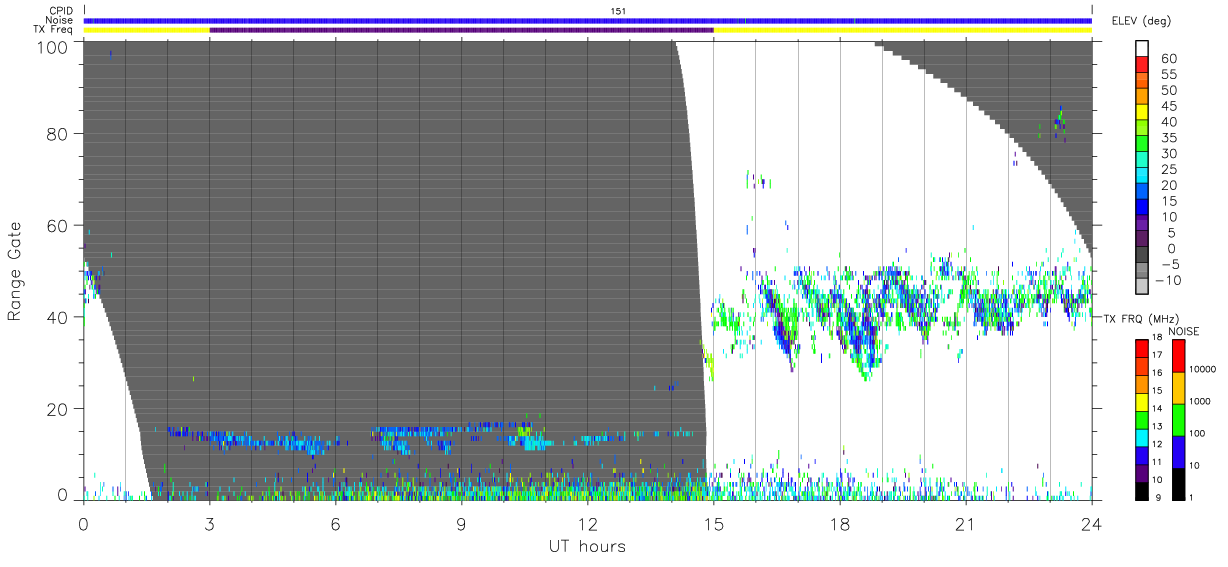
Task: Click the blue Noise status bar
Action: [587, 20]
